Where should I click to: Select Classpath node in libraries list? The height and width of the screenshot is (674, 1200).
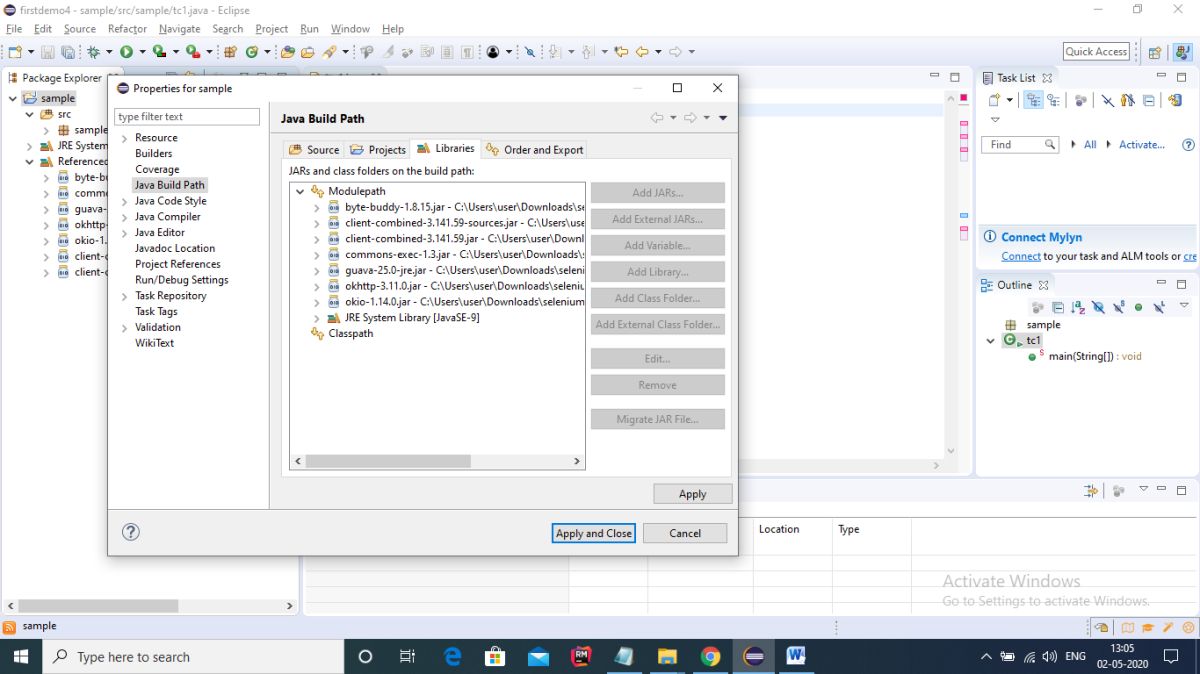(351, 334)
